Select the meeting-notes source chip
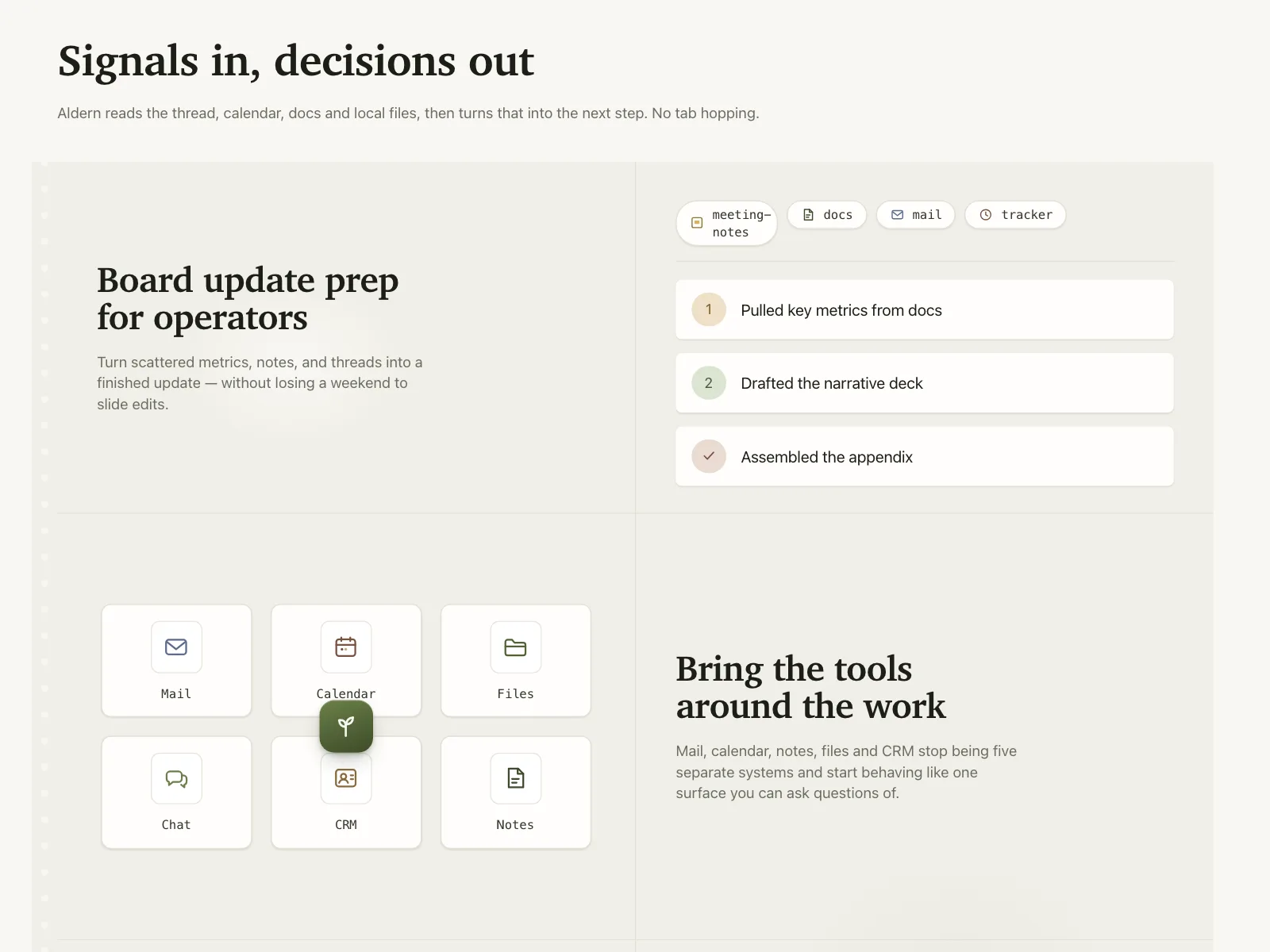This screenshot has width=1270, height=952. coord(726,223)
